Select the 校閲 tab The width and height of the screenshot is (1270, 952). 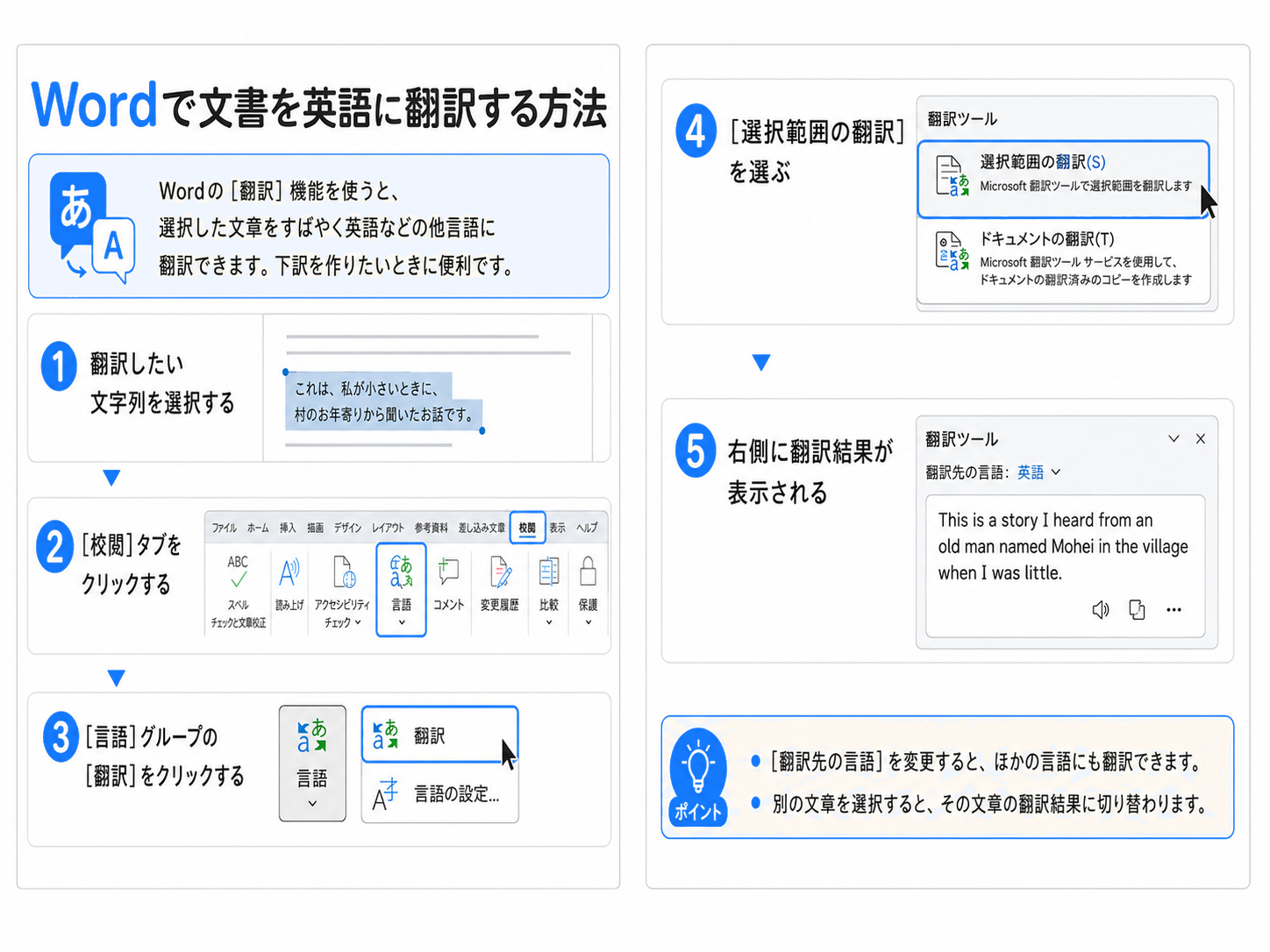(527, 528)
